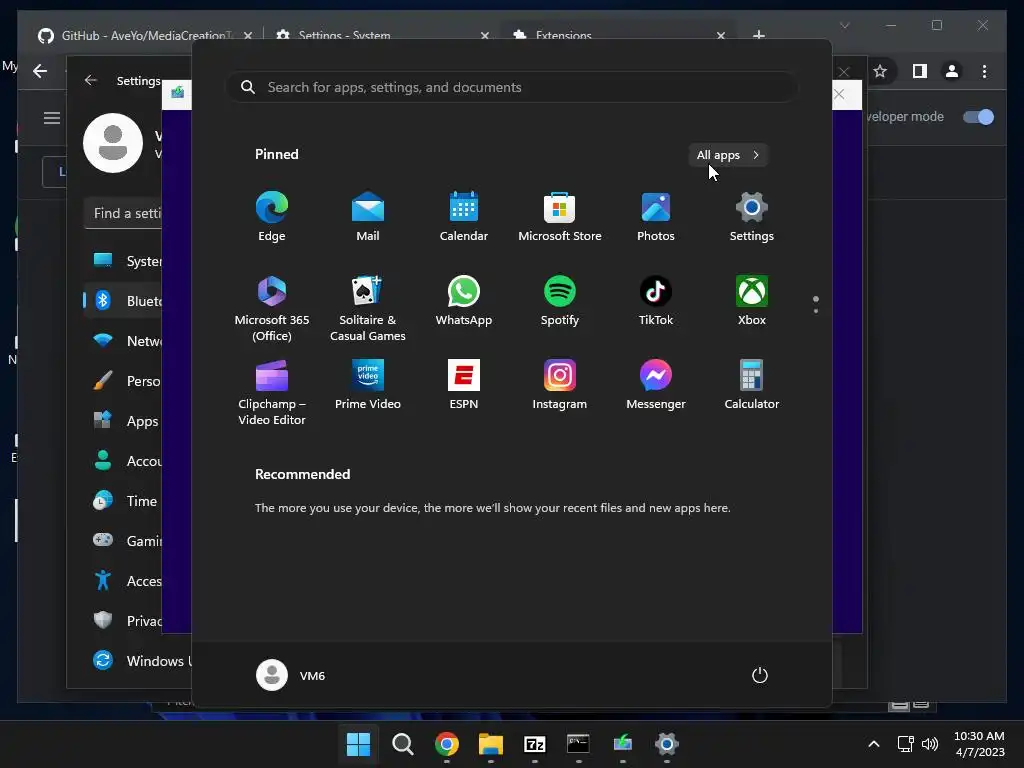
Task: Open Chrome three-dot menu
Action: pyautogui.click(x=984, y=71)
